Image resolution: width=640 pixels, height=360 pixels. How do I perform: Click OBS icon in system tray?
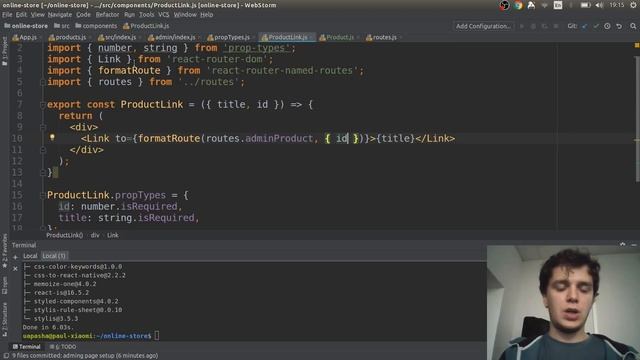pyautogui.click(x=504, y=5)
